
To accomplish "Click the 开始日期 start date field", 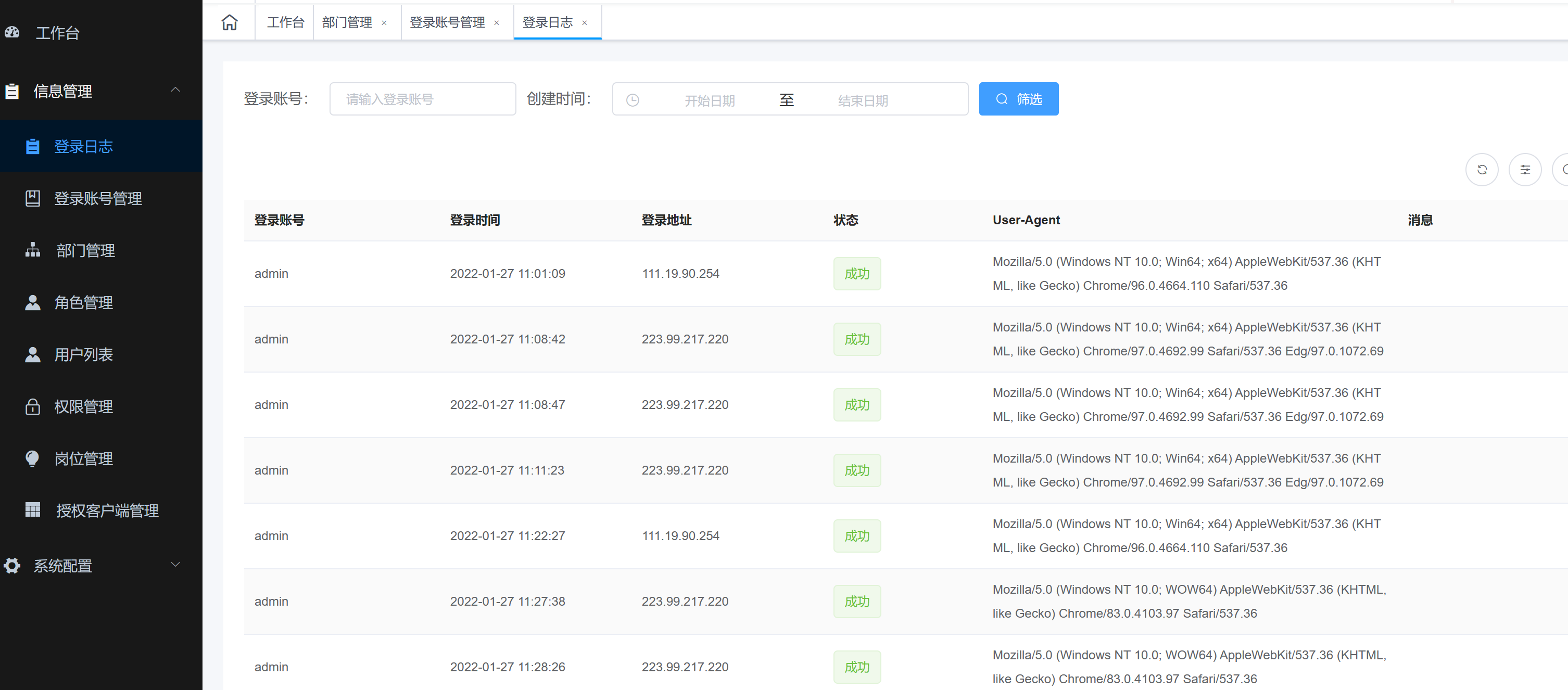I will coord(710,100).
